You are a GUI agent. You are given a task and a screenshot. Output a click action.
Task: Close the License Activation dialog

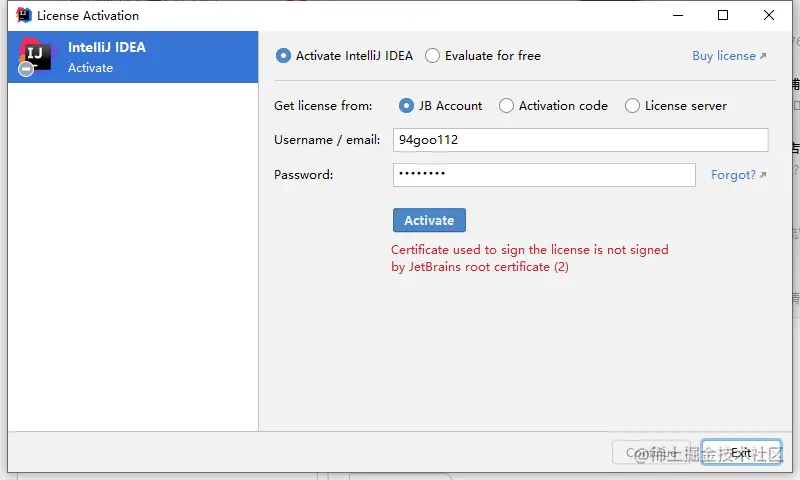tap(769, 15)
